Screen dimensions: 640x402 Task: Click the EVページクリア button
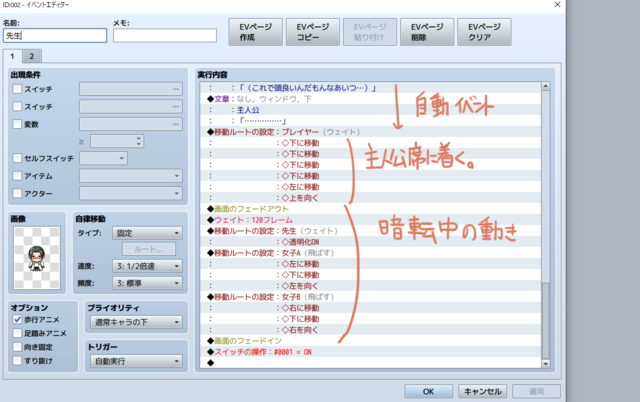click(x=484, y=32)
